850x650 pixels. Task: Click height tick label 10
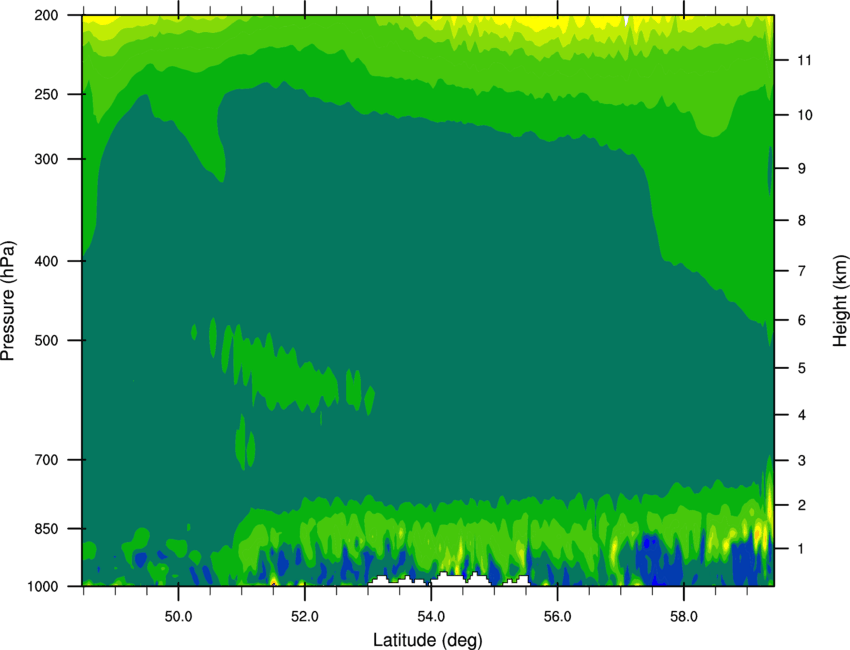pos(804,115)
